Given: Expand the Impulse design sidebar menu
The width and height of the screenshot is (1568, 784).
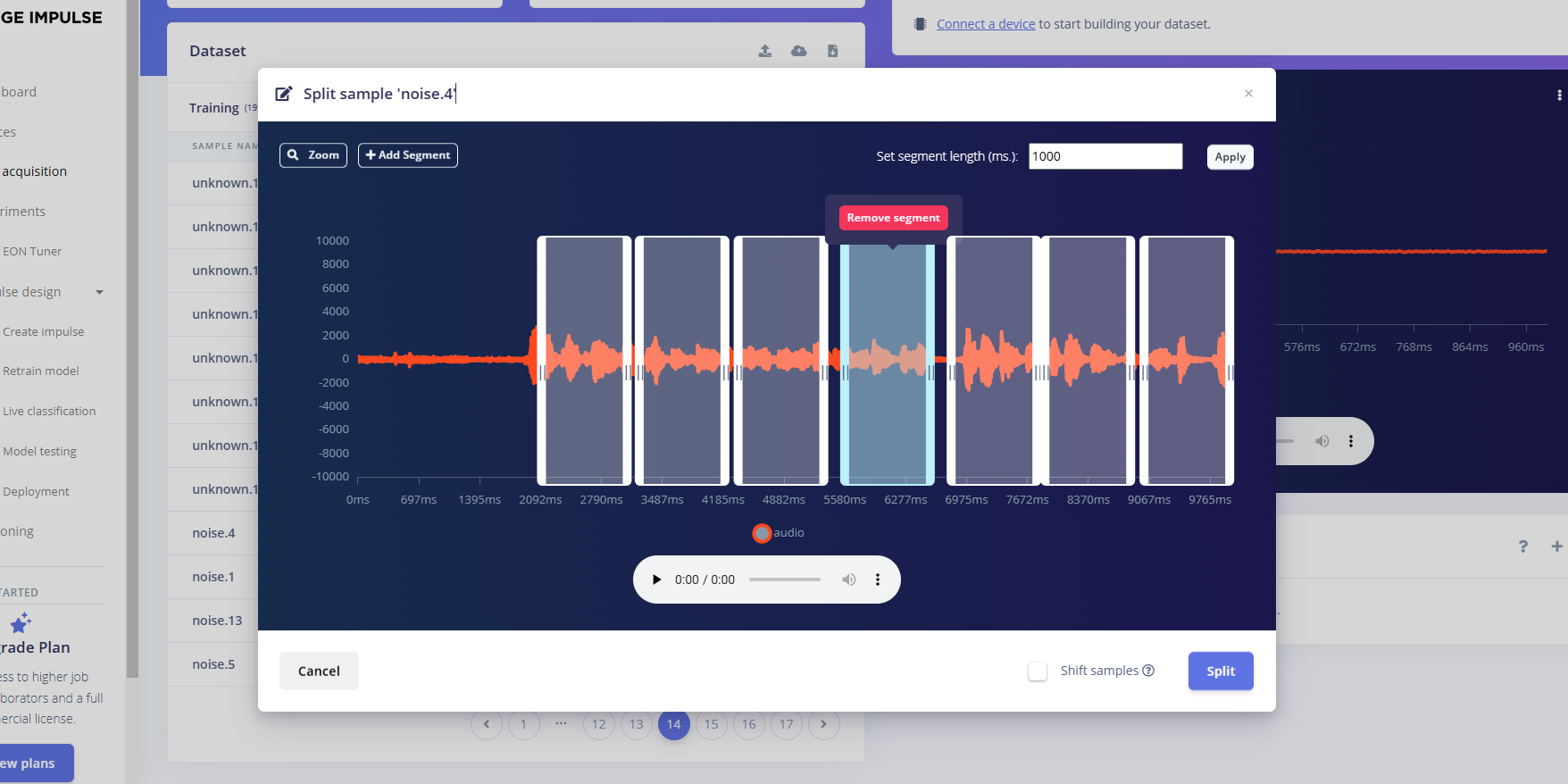Looking at the screenshot, I should [x=99, y=292].
